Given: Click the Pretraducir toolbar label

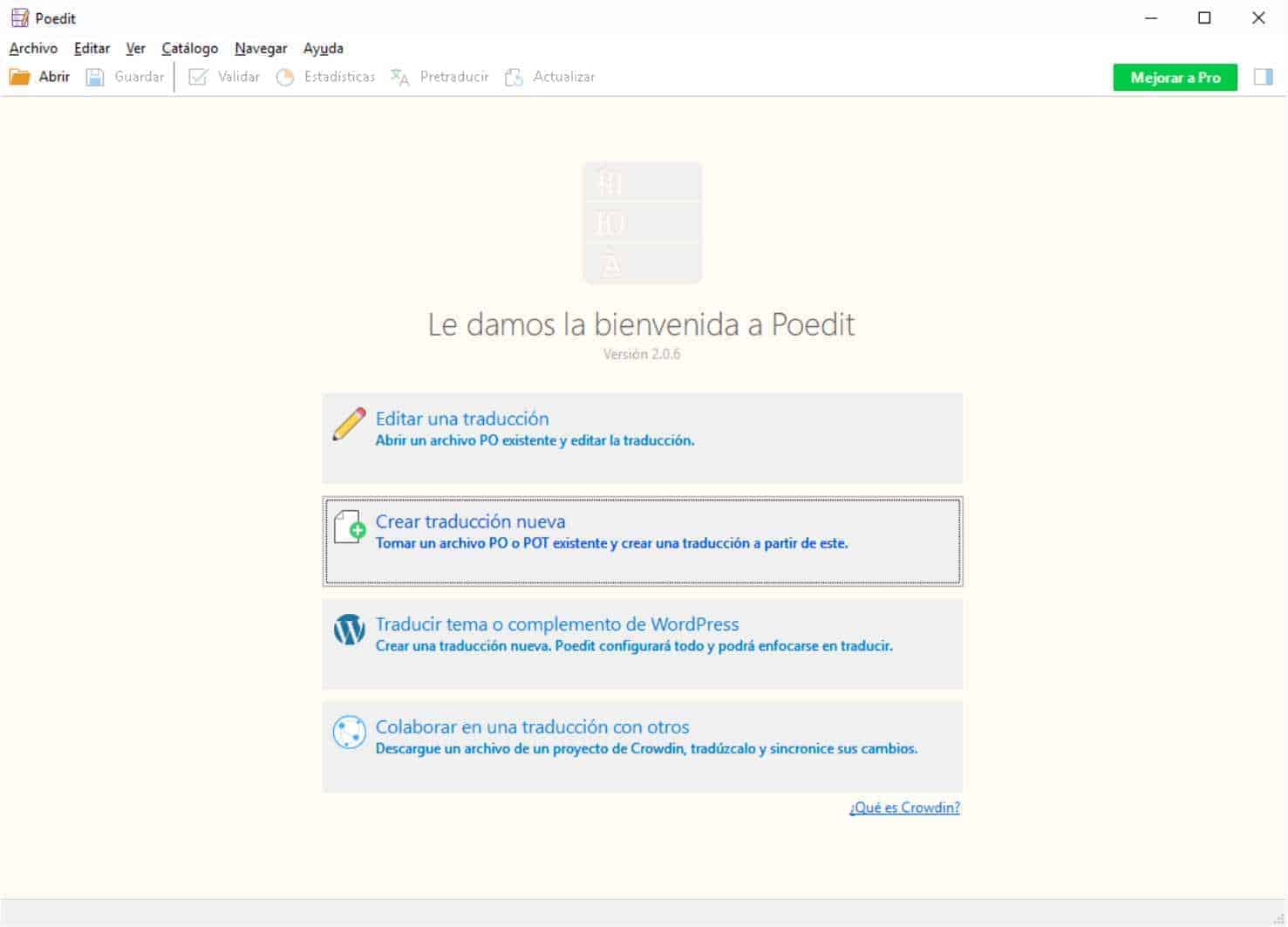Looking at the screenshot, I should 454,77.
